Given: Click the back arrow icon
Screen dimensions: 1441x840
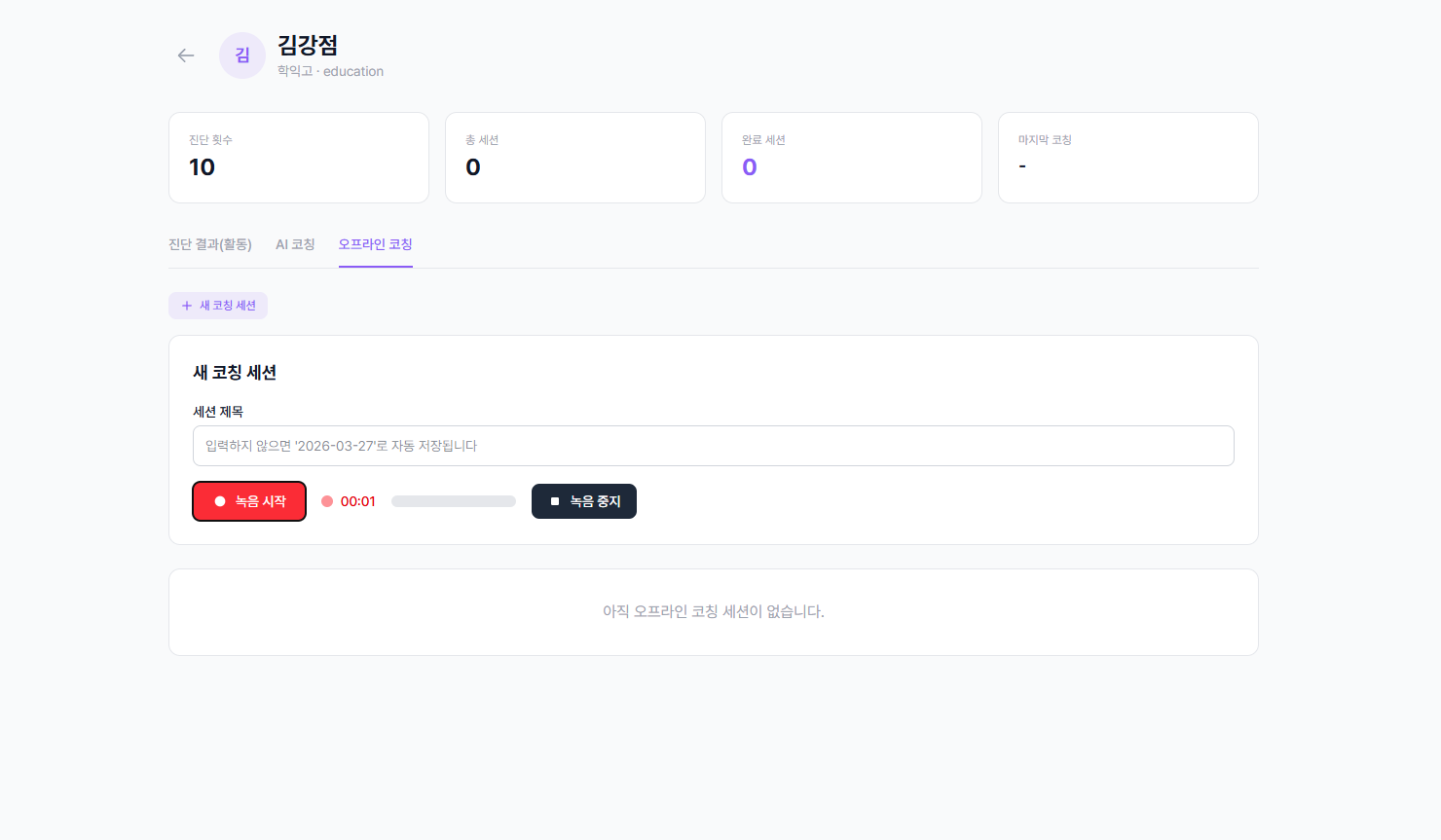Looking at the screenshot, I should [186, 55].
